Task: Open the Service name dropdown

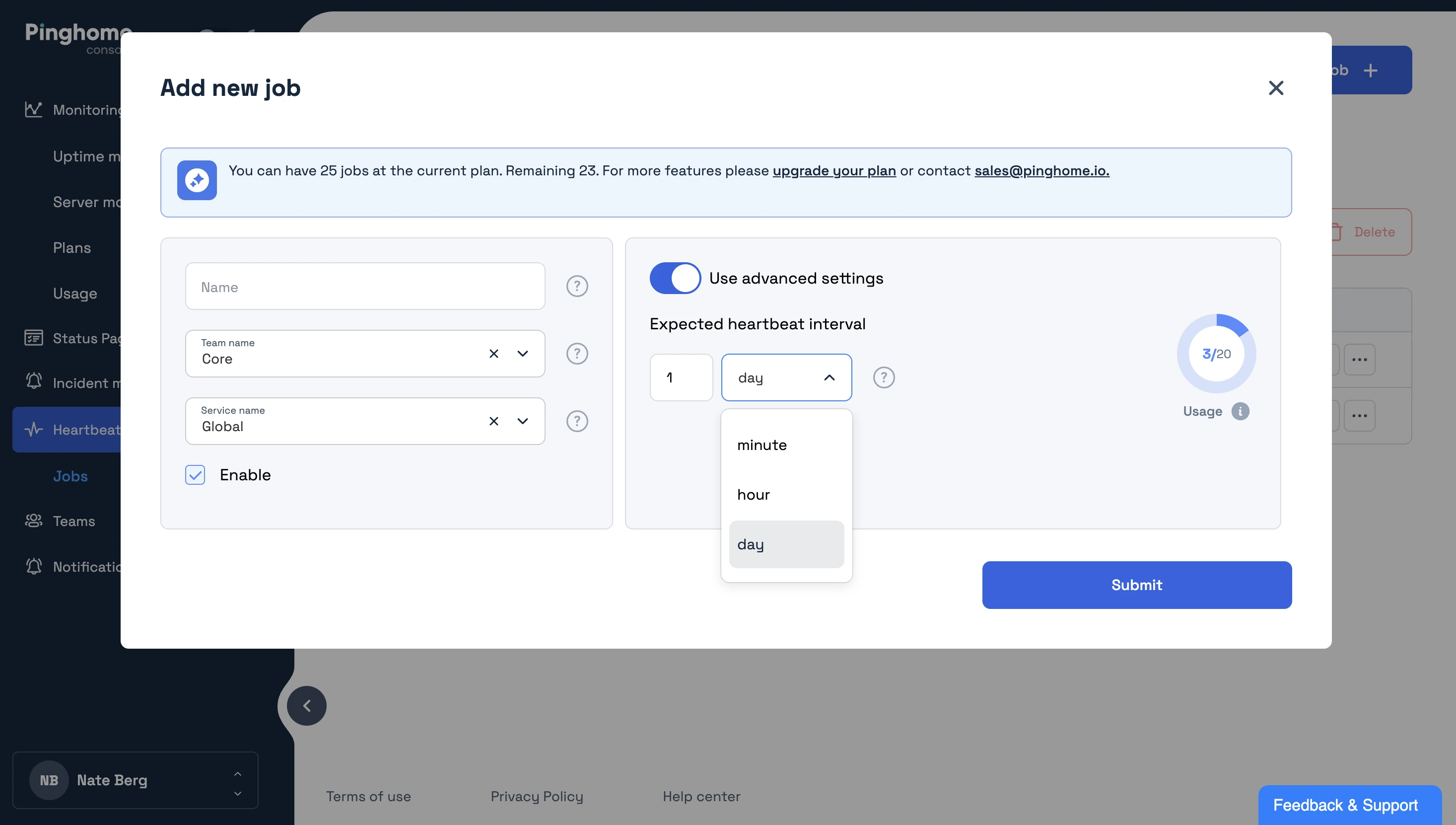Action: pos(522,421)
